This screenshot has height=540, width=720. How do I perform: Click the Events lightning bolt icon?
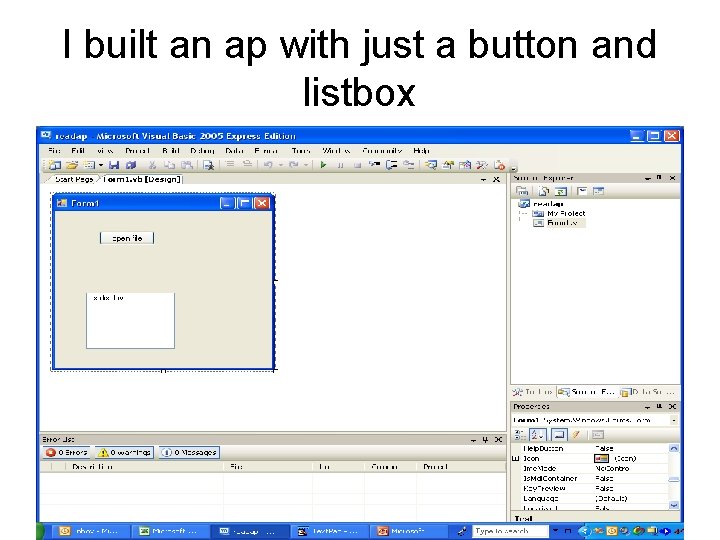click(x=576, y=434)
